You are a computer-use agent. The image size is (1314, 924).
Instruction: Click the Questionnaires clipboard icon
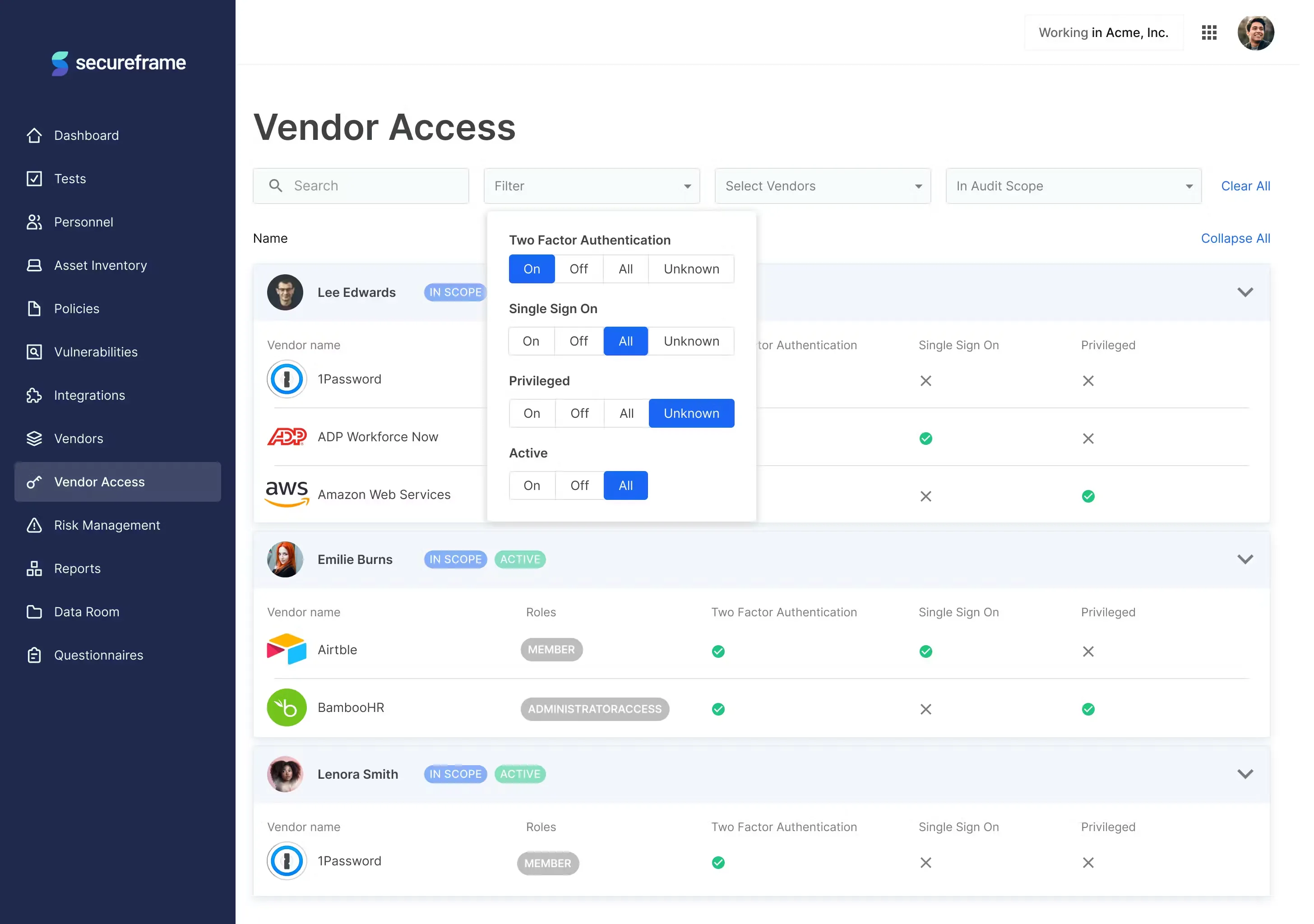[34, 655]
